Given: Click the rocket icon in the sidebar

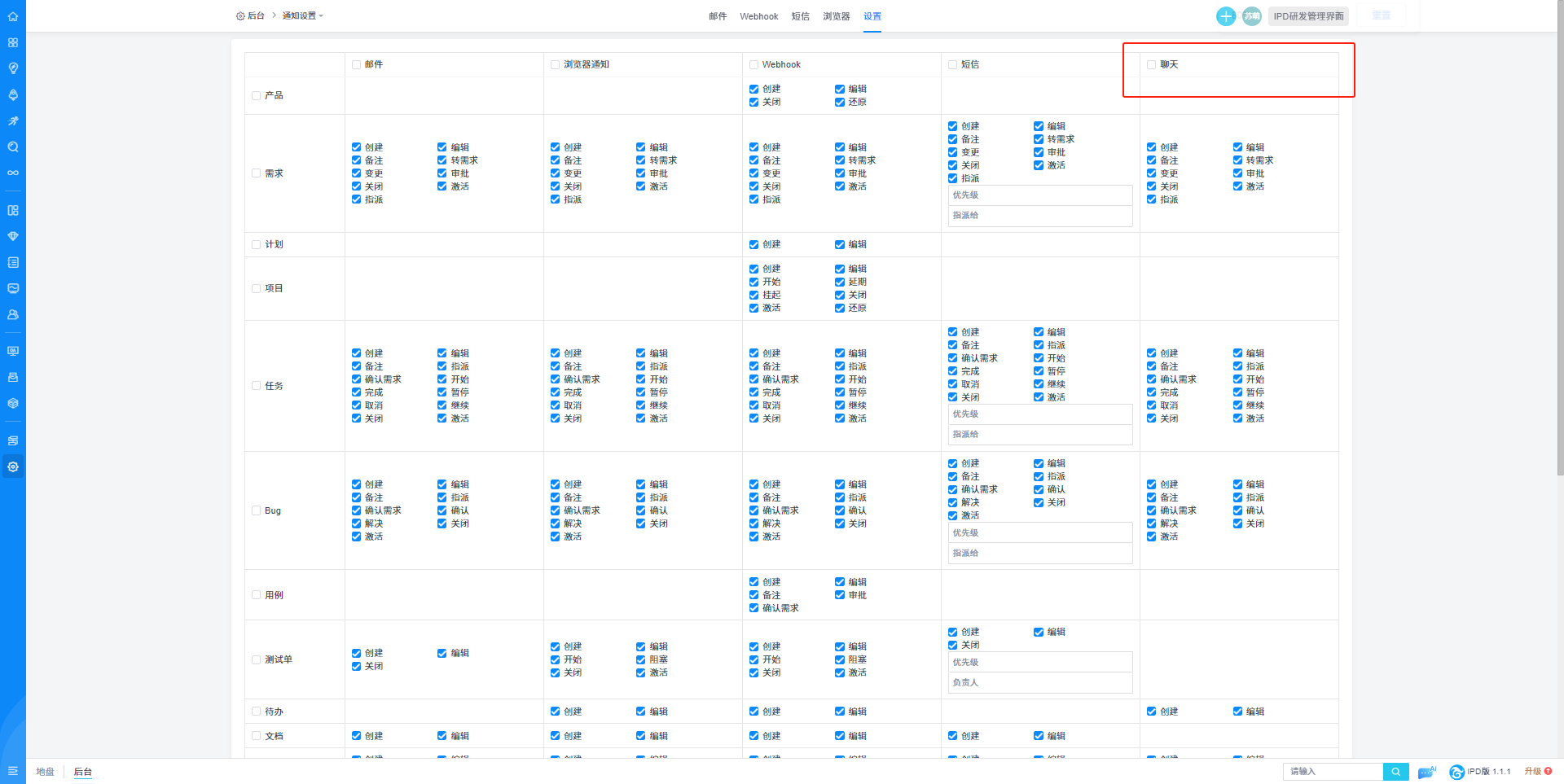Looking at the screenshot, I should (x=13, y=94).
